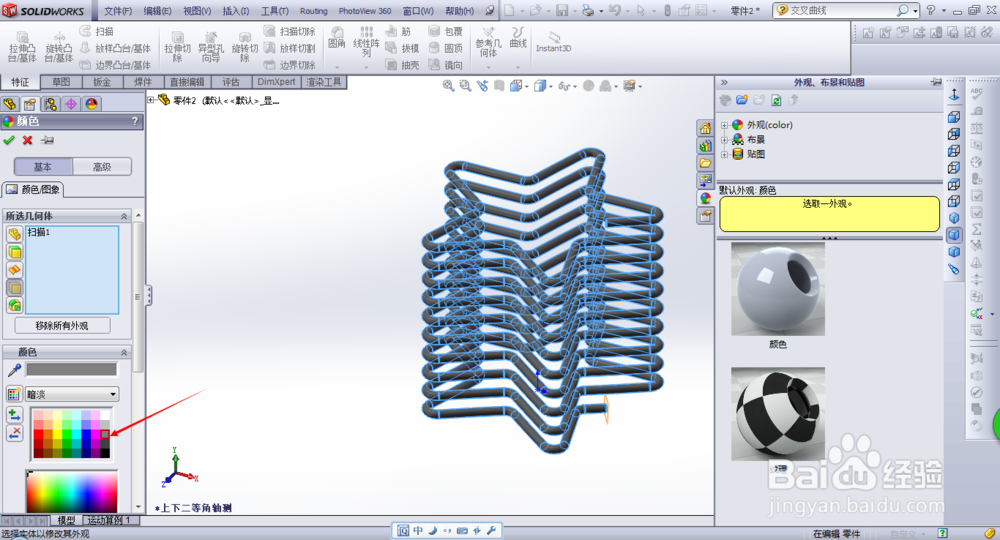Open the Design Library task pane tab
The image size is (1000, 540).
(705, 146)
